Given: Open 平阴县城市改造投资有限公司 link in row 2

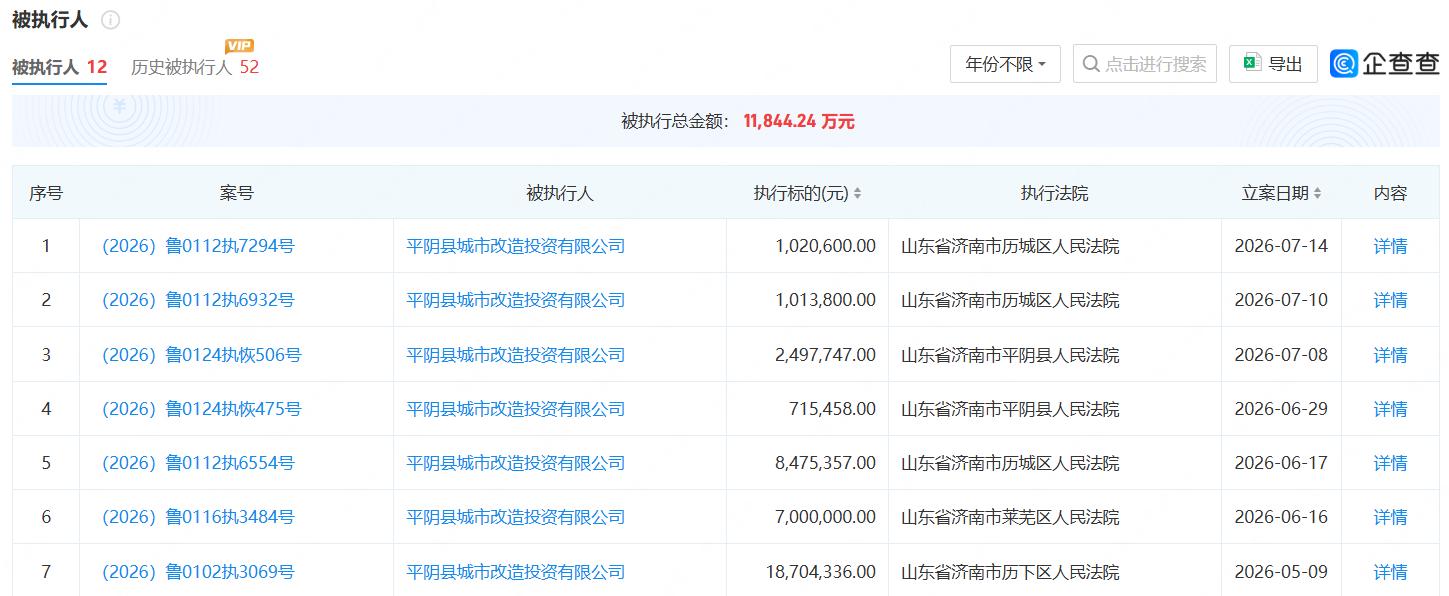Looking at the screenshot, I should tap(515, 300).
